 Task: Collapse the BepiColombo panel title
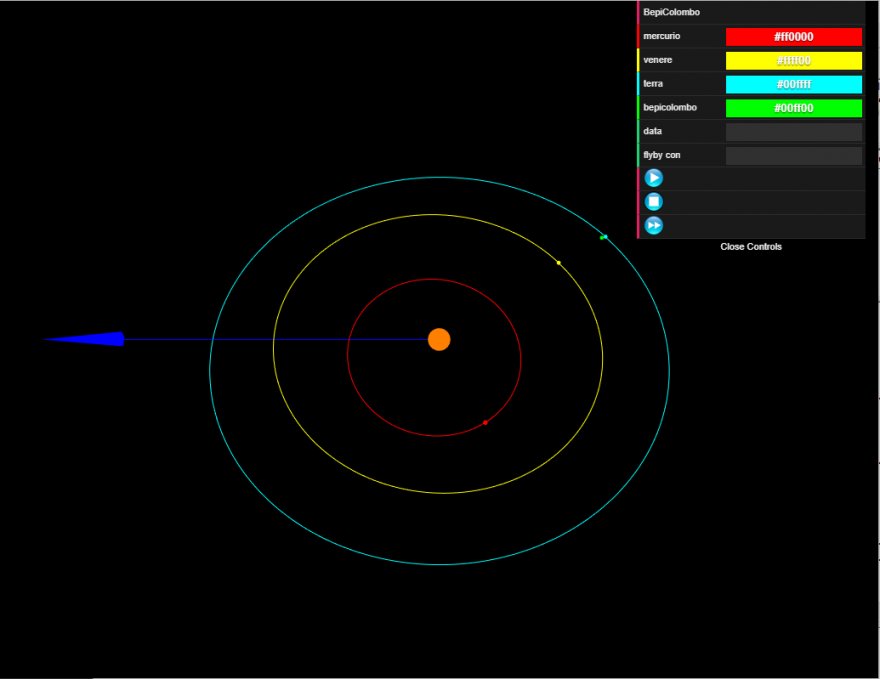coord(671,13)
